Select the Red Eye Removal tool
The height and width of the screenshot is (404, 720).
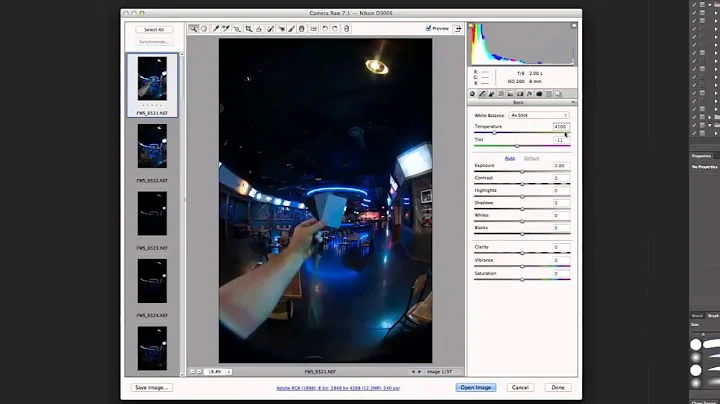click(281, 28)
